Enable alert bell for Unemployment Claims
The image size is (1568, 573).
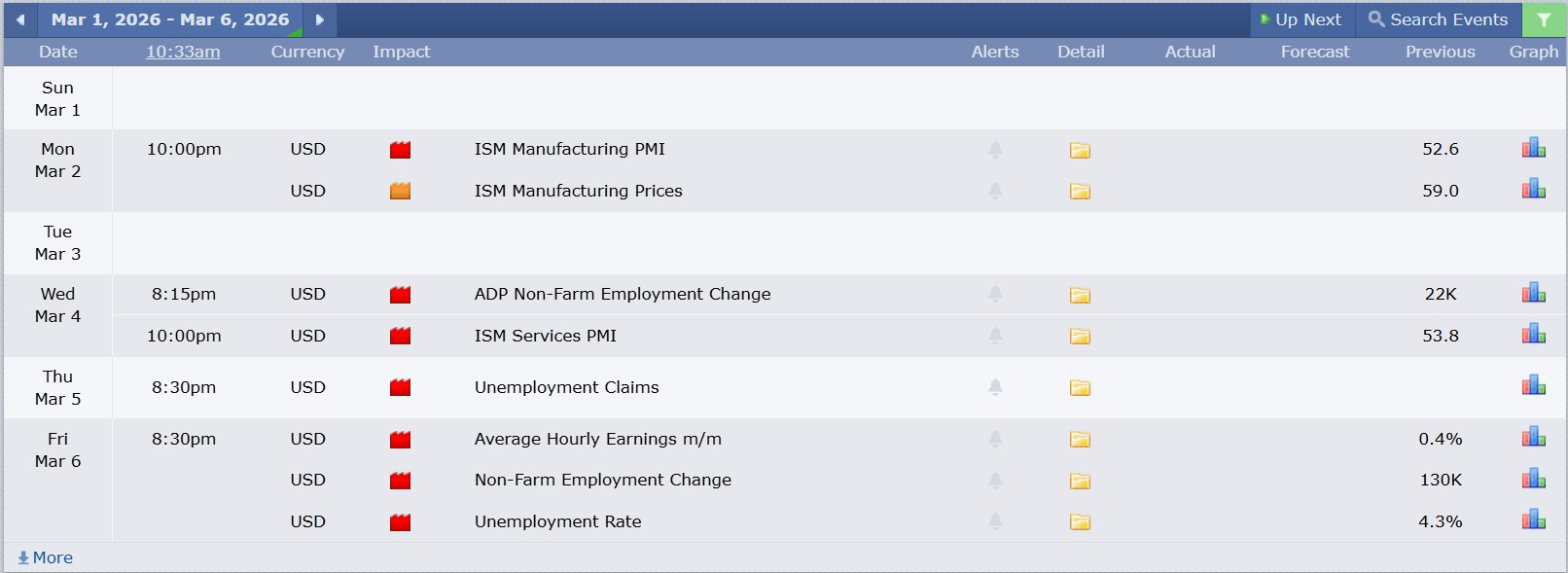pyautogui.click(x=995, y=387)
